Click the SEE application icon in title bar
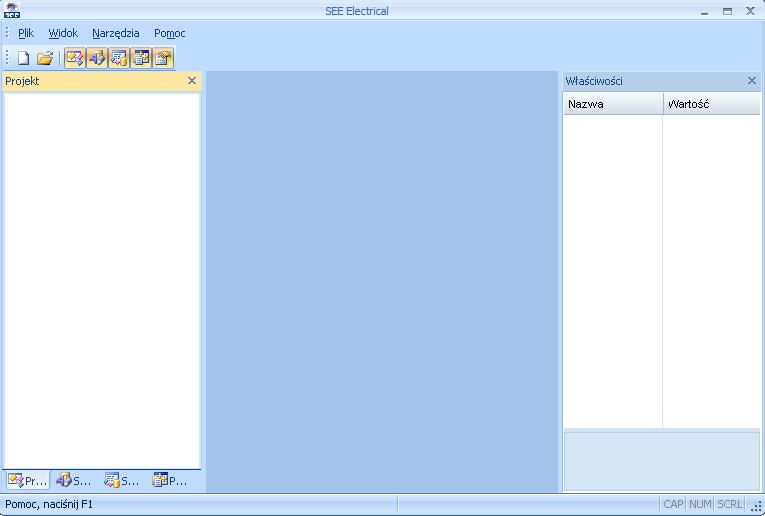Image resolution: width=765 pixels, height=516 pixels. [x=12, y=10]
